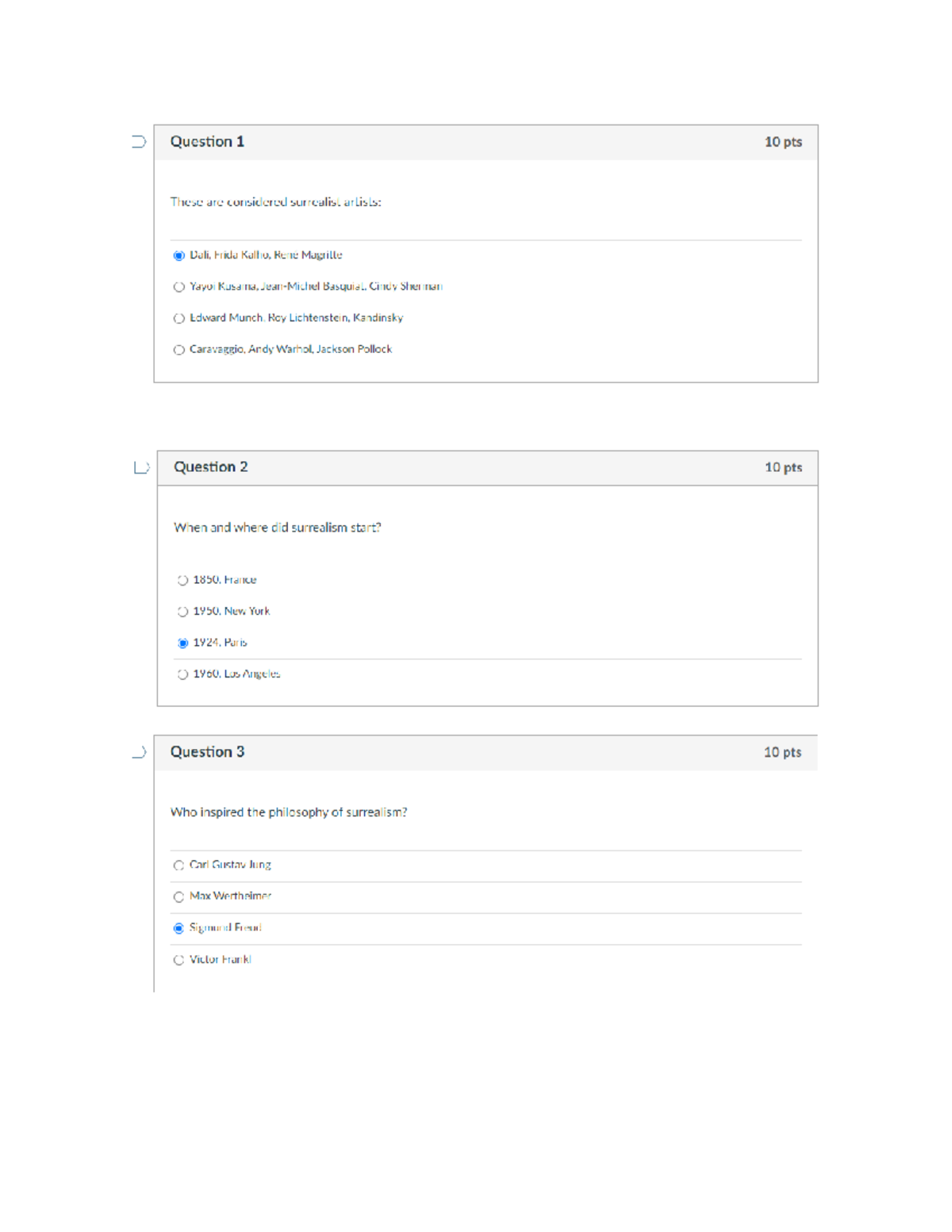Click the 'Who inspired the philosophy' question text
This screenshot has width=952, height=1232.
(x=289, y=812)
